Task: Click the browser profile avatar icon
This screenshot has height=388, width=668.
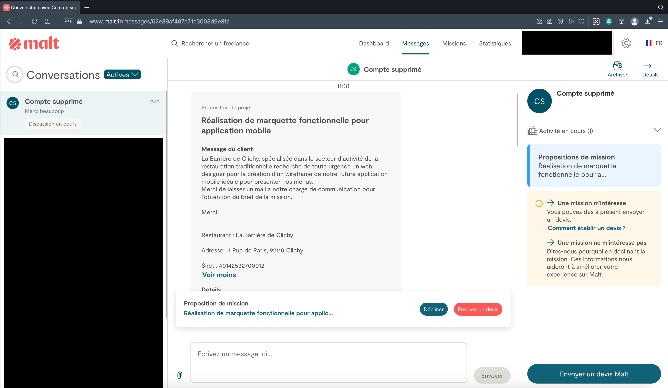Action: pyautogui.click(x=634, y=21)
